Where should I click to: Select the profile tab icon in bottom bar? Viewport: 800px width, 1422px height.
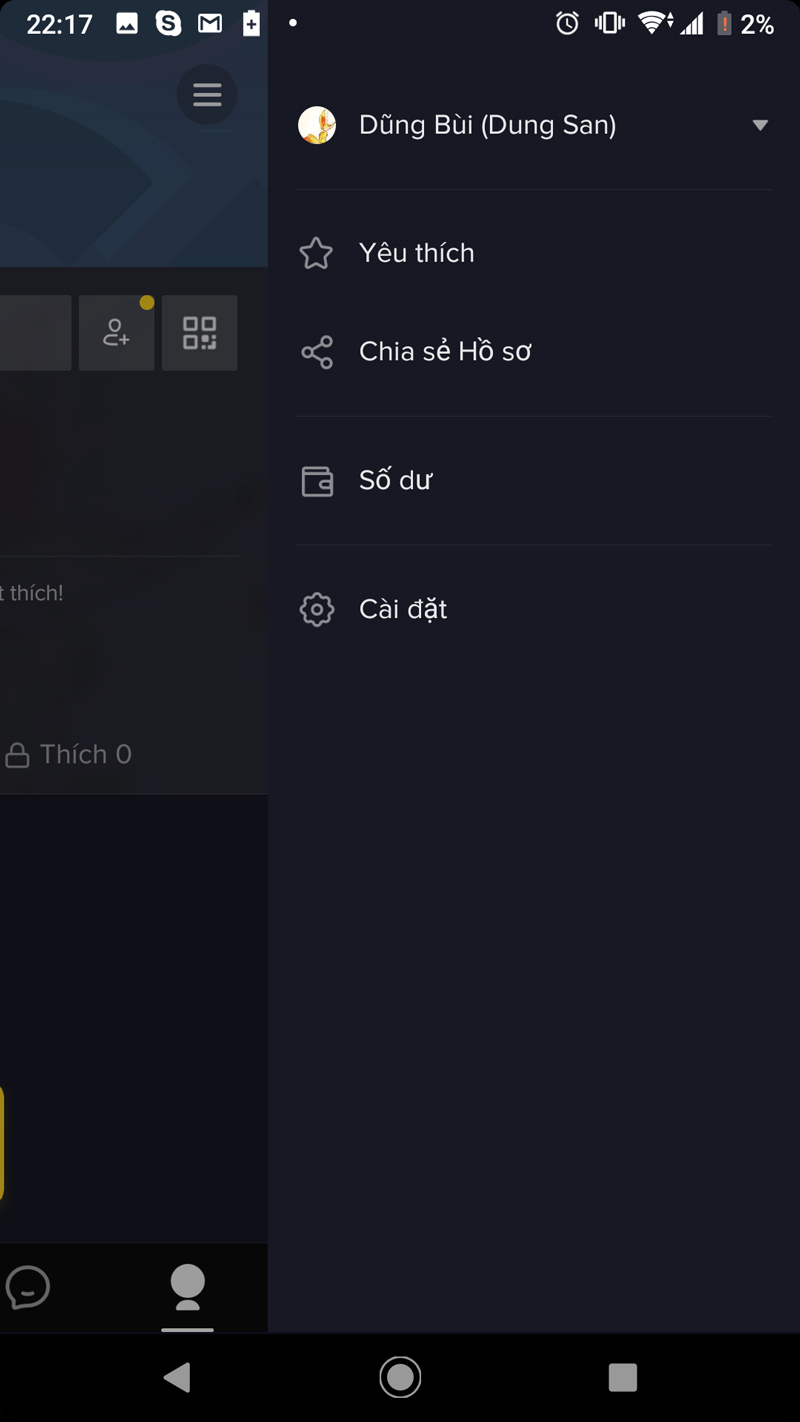coord(187,1287)
